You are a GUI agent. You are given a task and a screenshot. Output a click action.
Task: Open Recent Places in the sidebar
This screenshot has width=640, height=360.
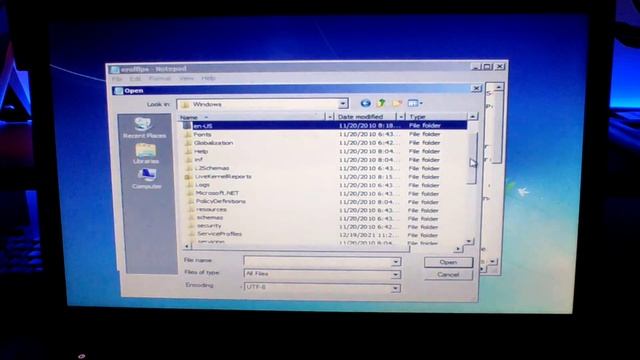pos(144,128)
